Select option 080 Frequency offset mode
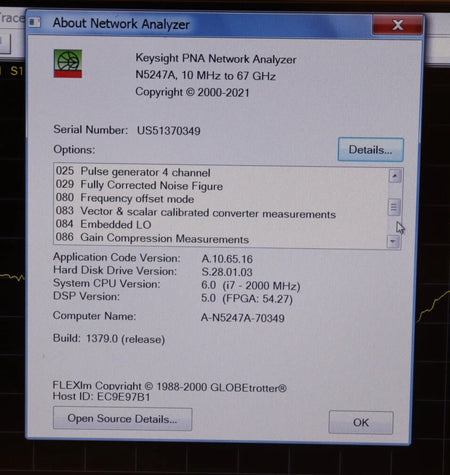Screen dimensions: 450x475 125,198
